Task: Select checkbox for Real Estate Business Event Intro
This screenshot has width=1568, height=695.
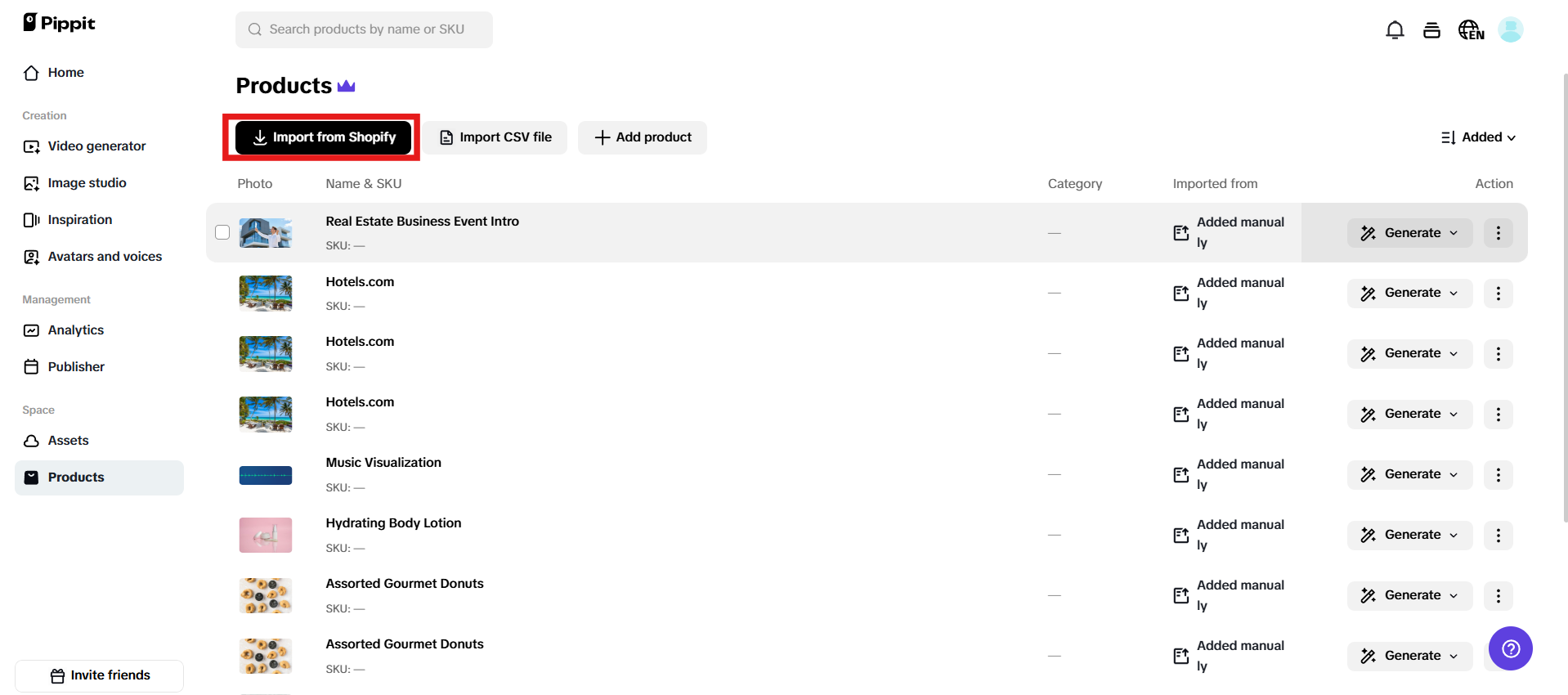Action: (222, 232)
